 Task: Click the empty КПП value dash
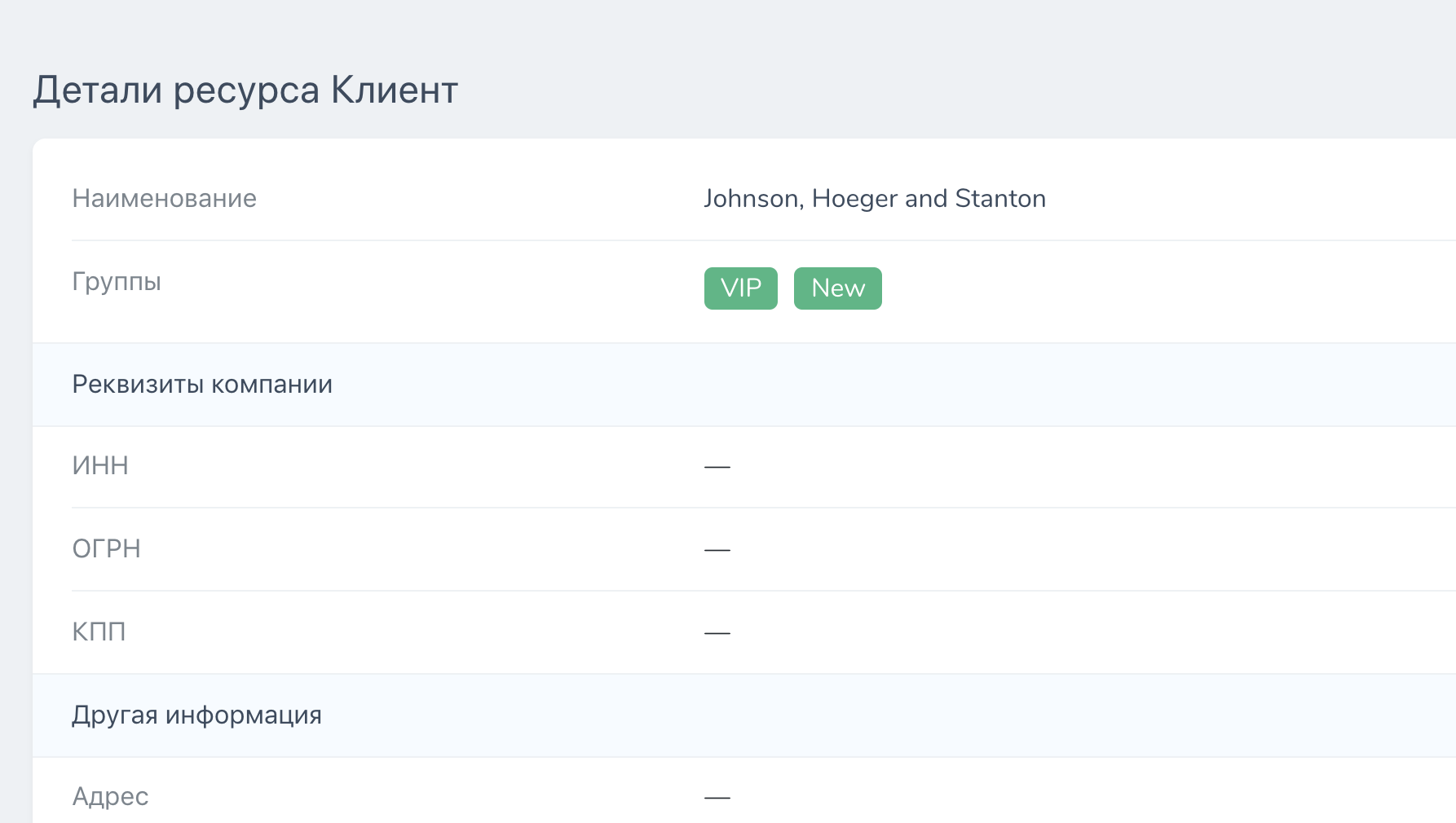tap(717, 633)
